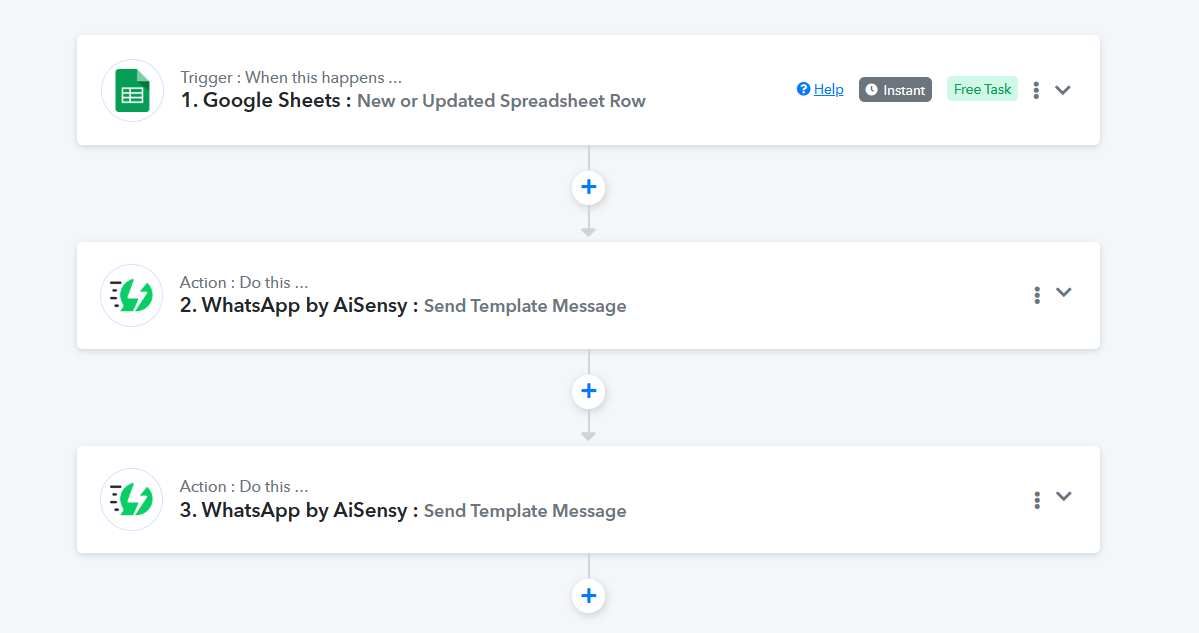Viewport: 1199px width, 633px height.
Task: Add a new step below step 3
Action: tap(588, 596)
